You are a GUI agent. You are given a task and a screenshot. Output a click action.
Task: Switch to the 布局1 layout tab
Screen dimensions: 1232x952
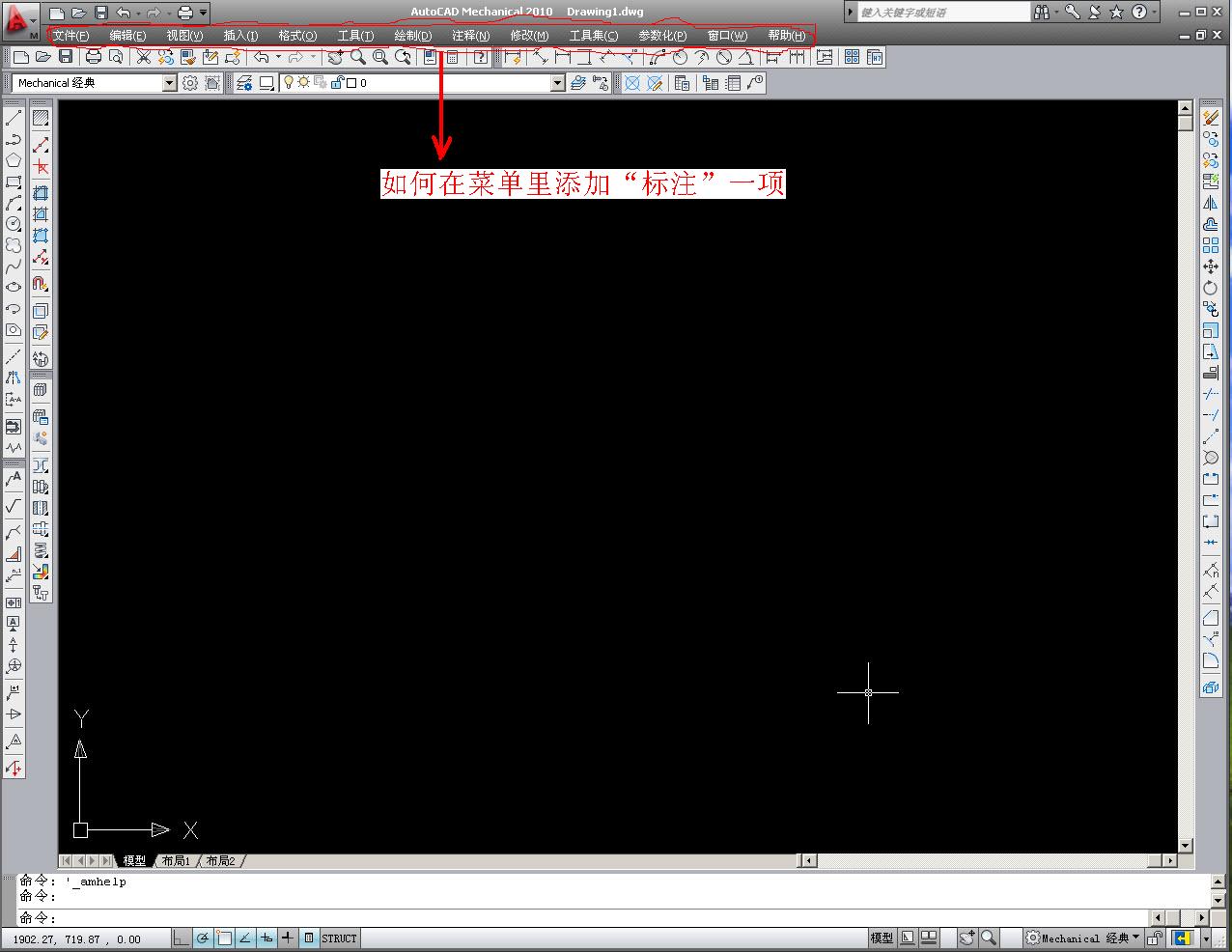pyautogui.click(x=176, y=860)
